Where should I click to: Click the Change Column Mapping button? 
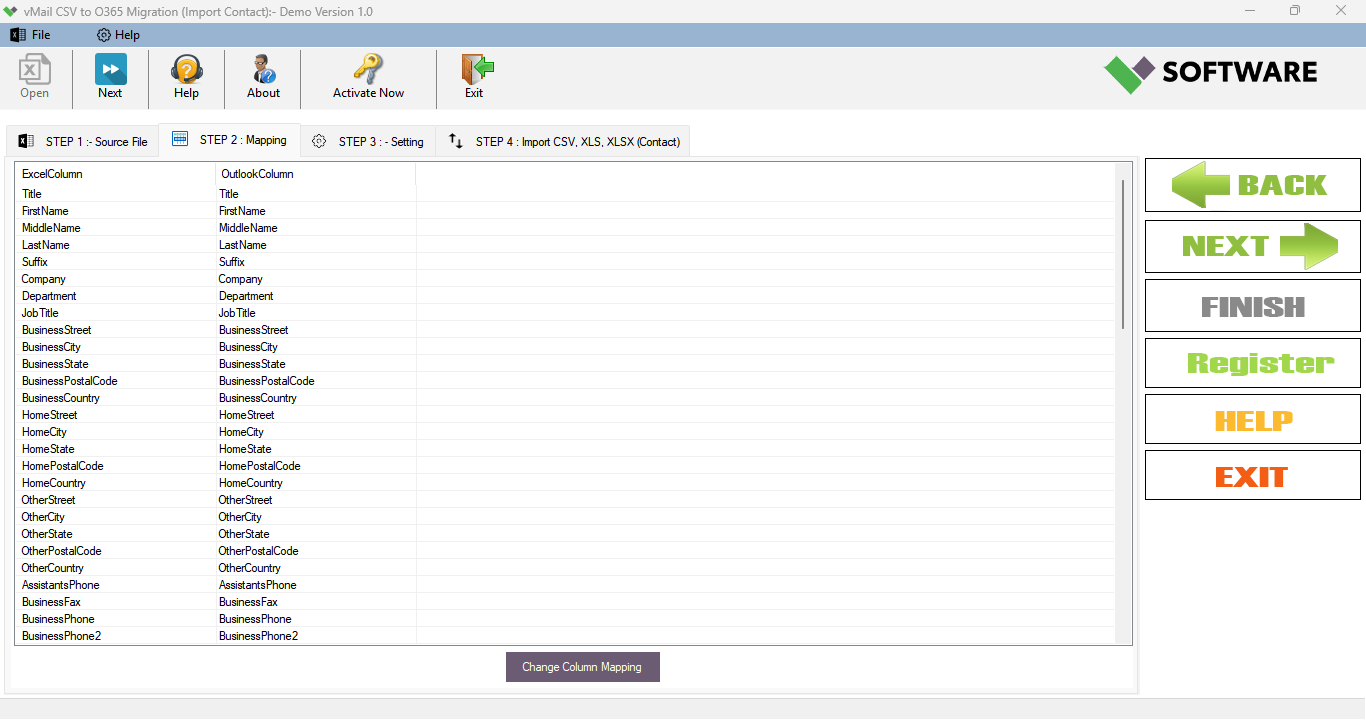tap(582, 667)
